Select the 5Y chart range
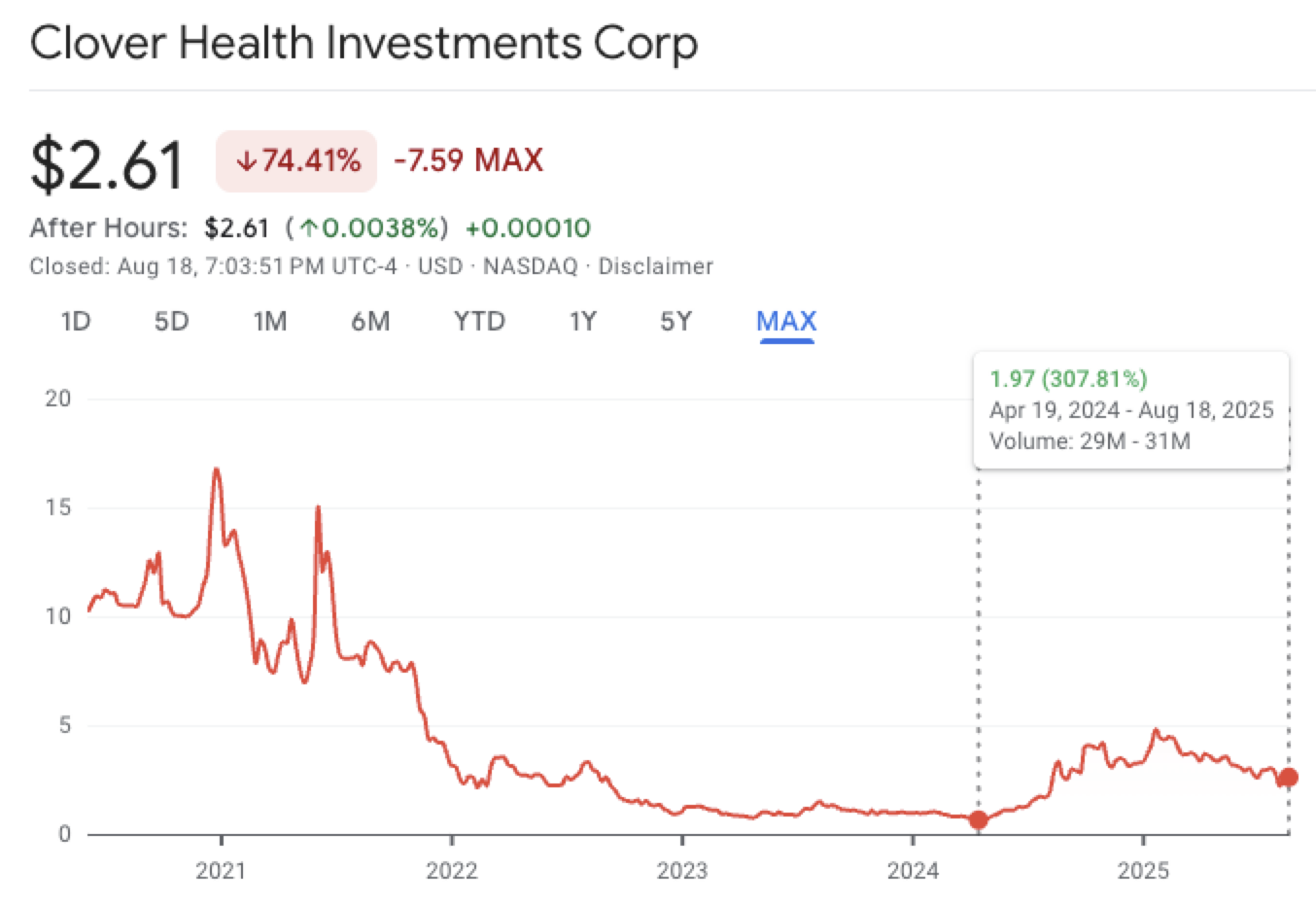The height and width of the screenshot is (904, 1316). click(675, 322)
